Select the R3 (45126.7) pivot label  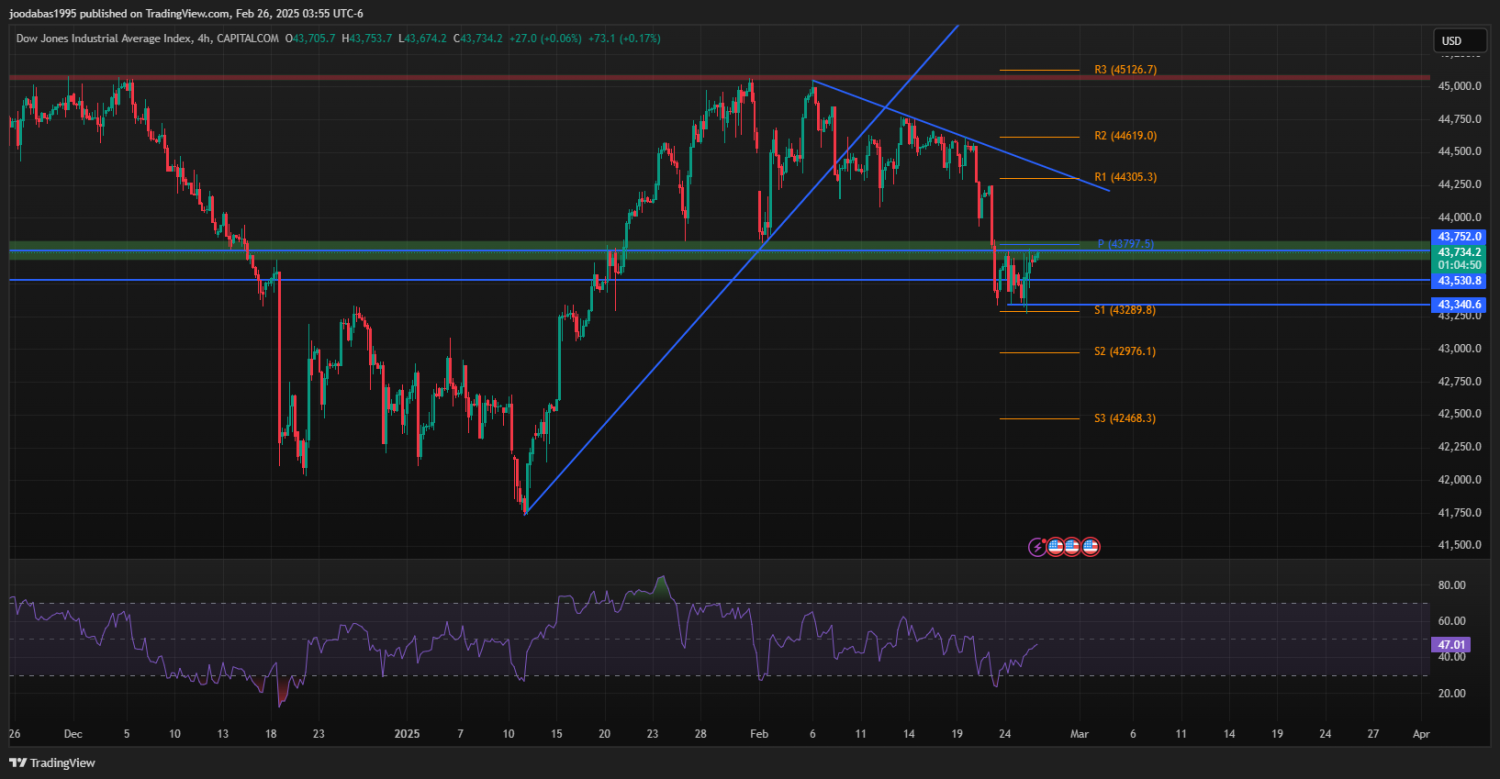(1124, 70)
